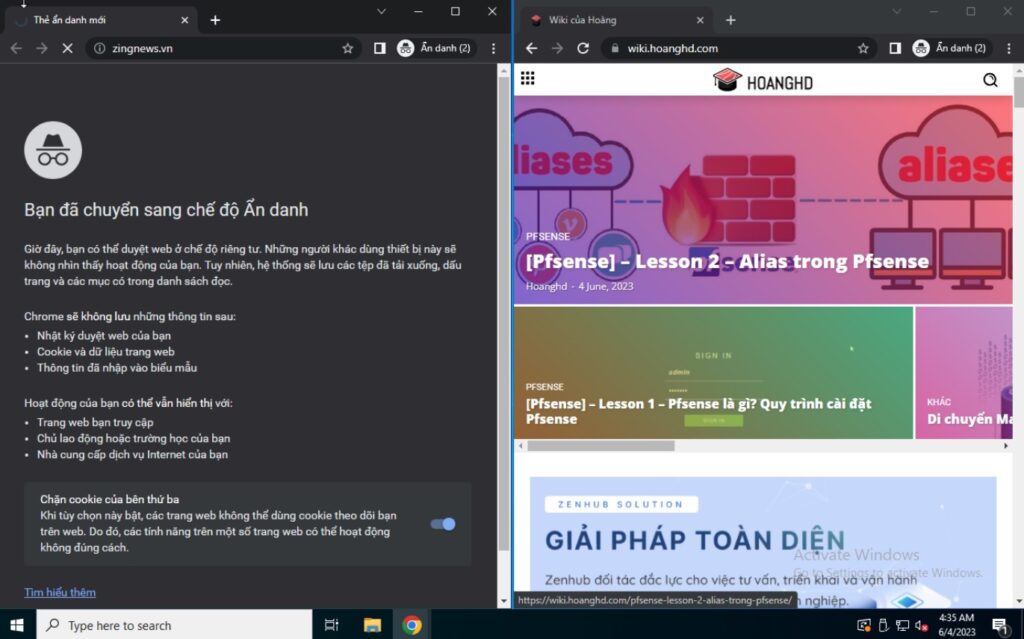
Task: Open Chrome menu in left window
Action: 493,48
